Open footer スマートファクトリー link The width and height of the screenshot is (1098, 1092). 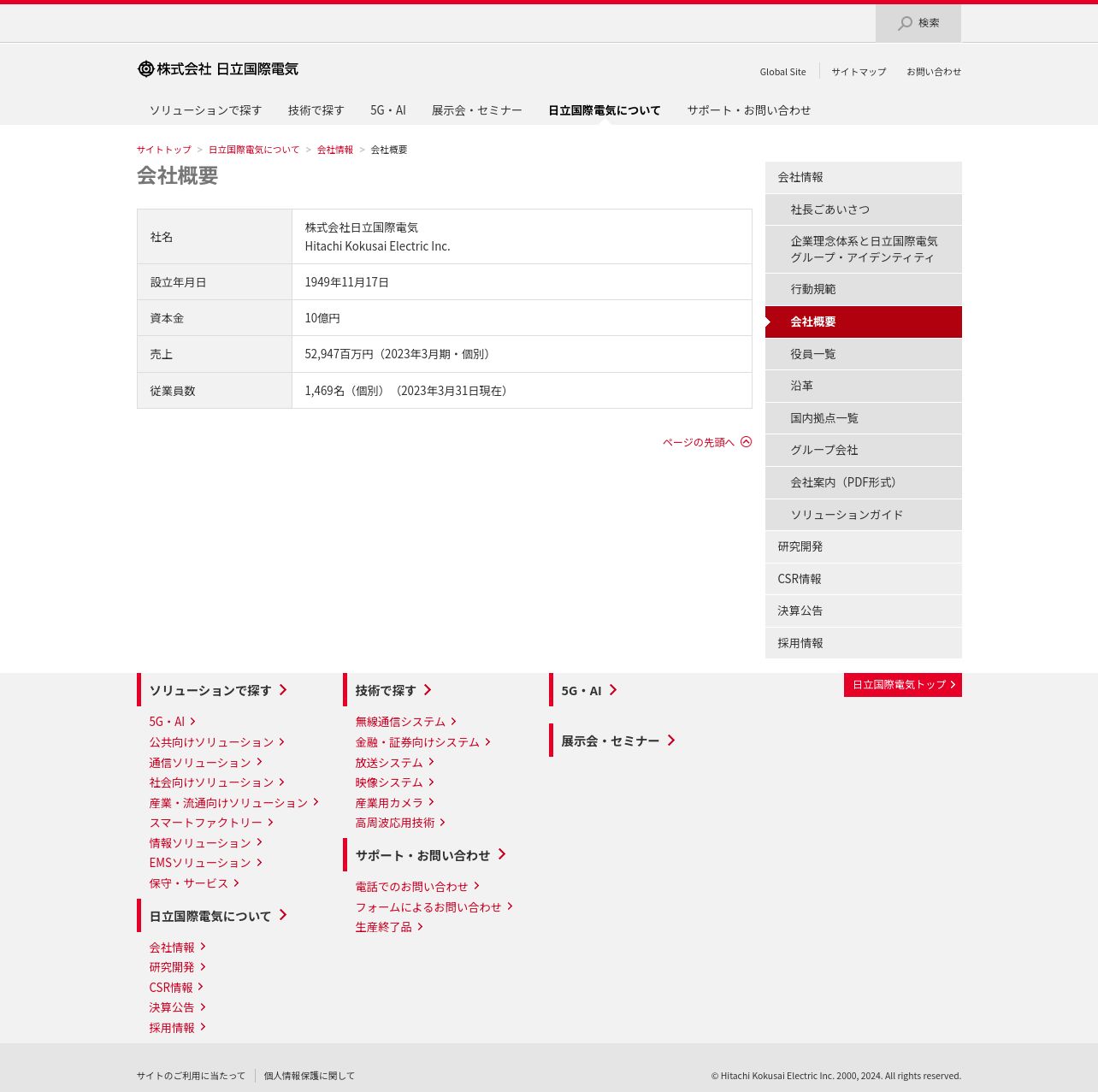[211, 823]
